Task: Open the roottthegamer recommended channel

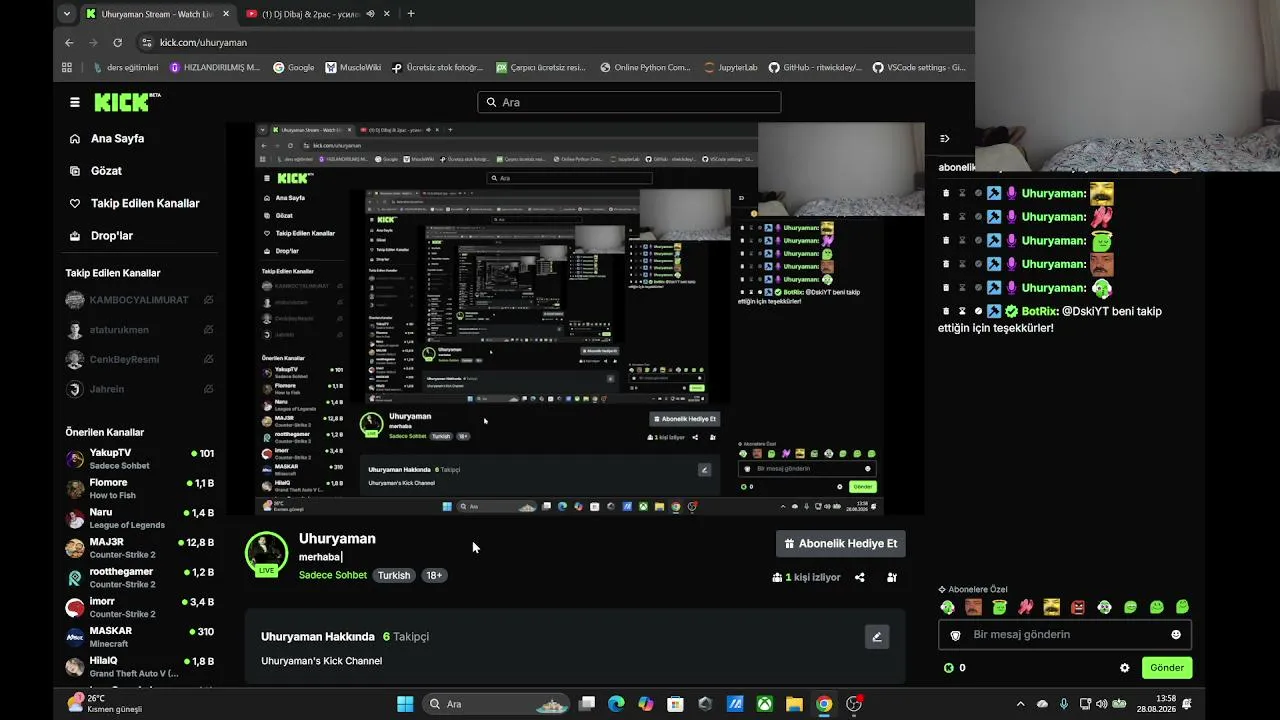Action: [x=141, y=578]
